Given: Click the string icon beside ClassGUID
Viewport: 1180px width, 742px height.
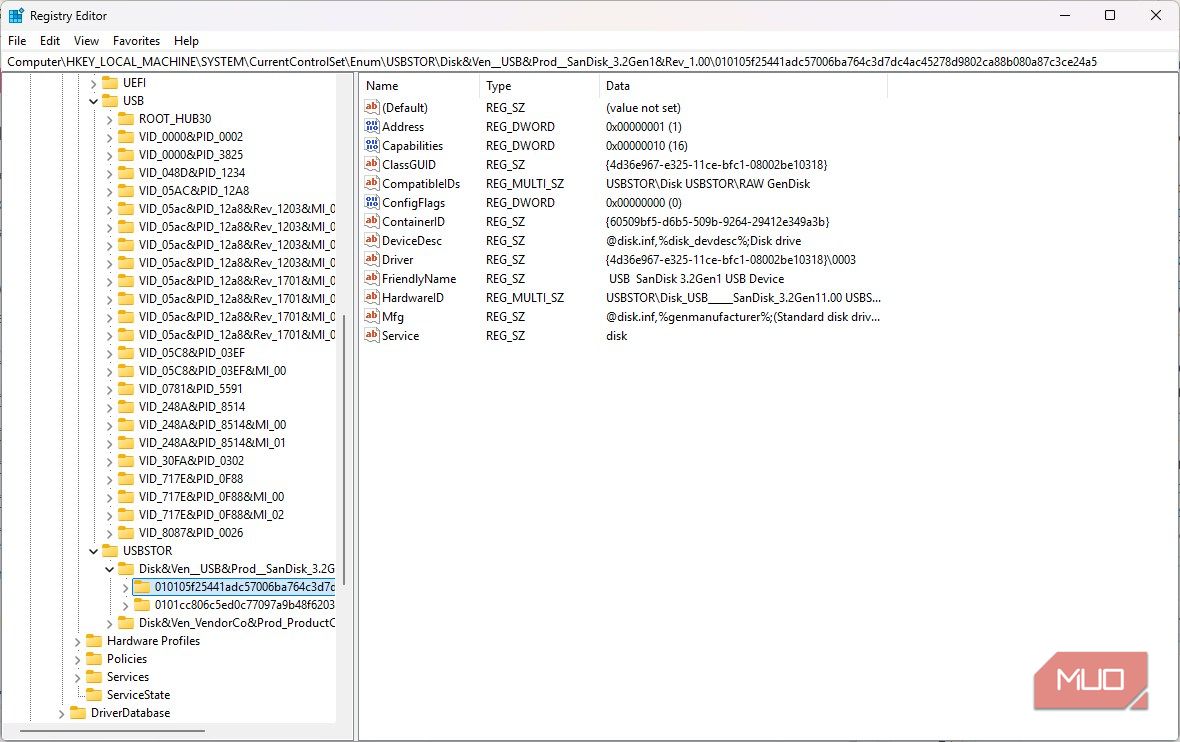Looking at the screenshot, I should [371, 164].
